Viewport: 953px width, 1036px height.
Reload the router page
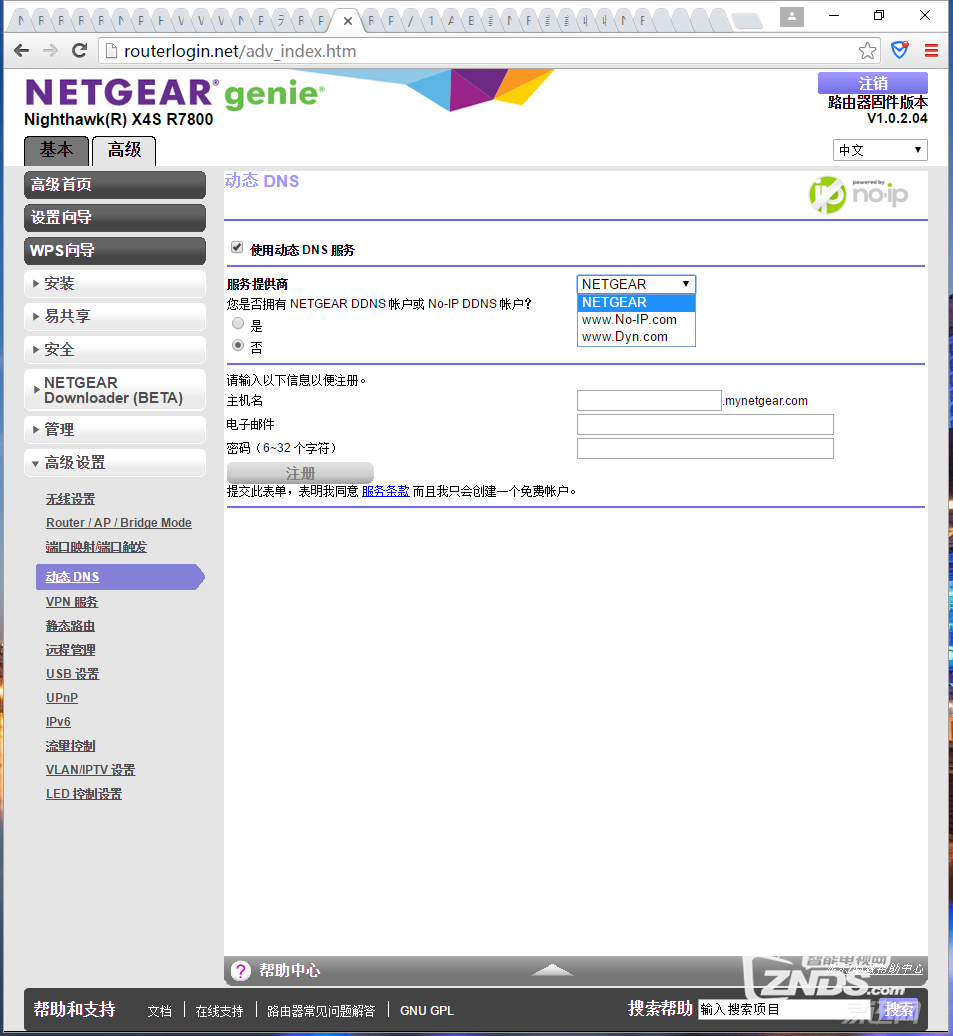79,50
